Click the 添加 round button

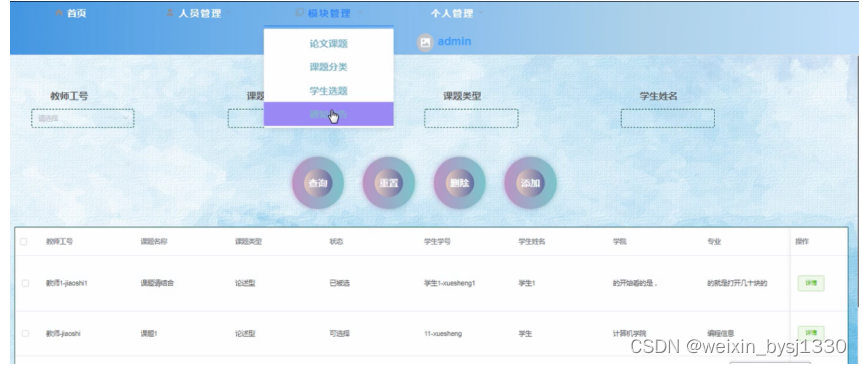(x=531, y=183)
